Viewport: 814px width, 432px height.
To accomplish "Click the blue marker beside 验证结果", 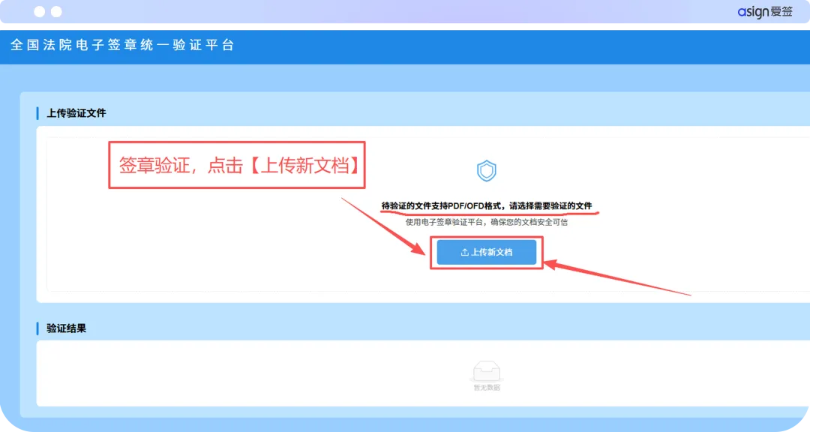I will (x=38, y=328).
